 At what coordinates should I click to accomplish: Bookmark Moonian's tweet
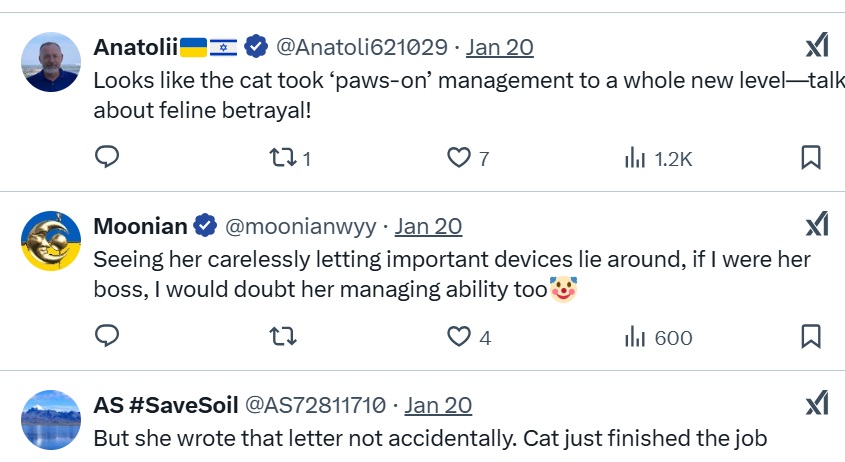click(811, 336)
